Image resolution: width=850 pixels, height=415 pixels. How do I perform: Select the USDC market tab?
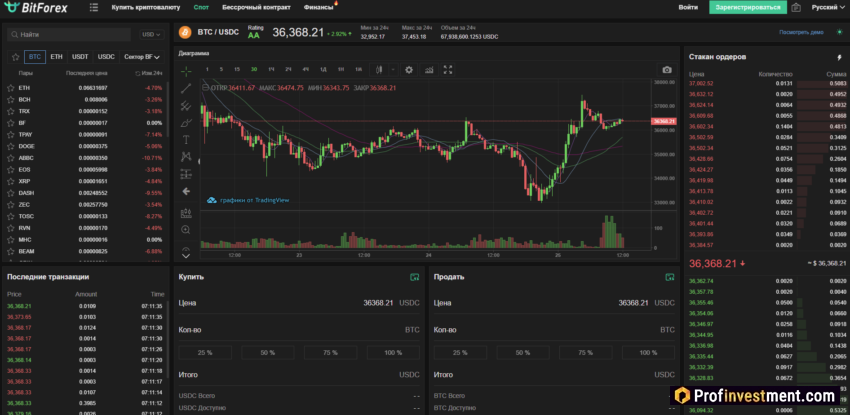[x=106, y=57]
